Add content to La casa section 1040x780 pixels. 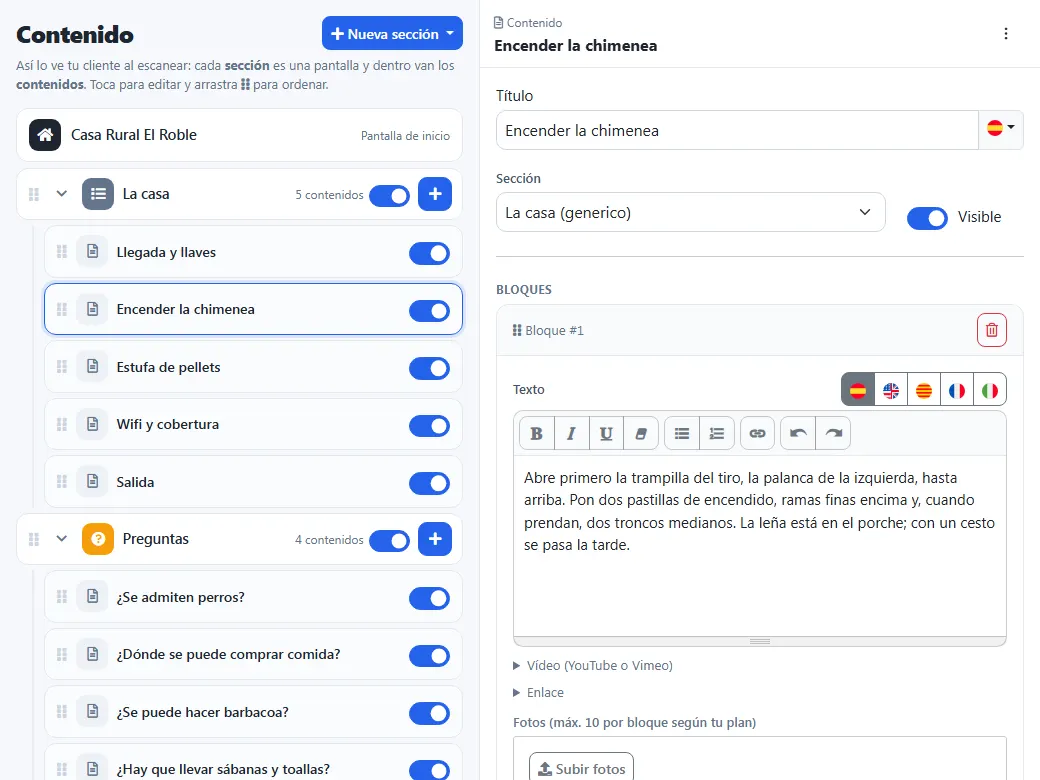[x=435, y=194]
